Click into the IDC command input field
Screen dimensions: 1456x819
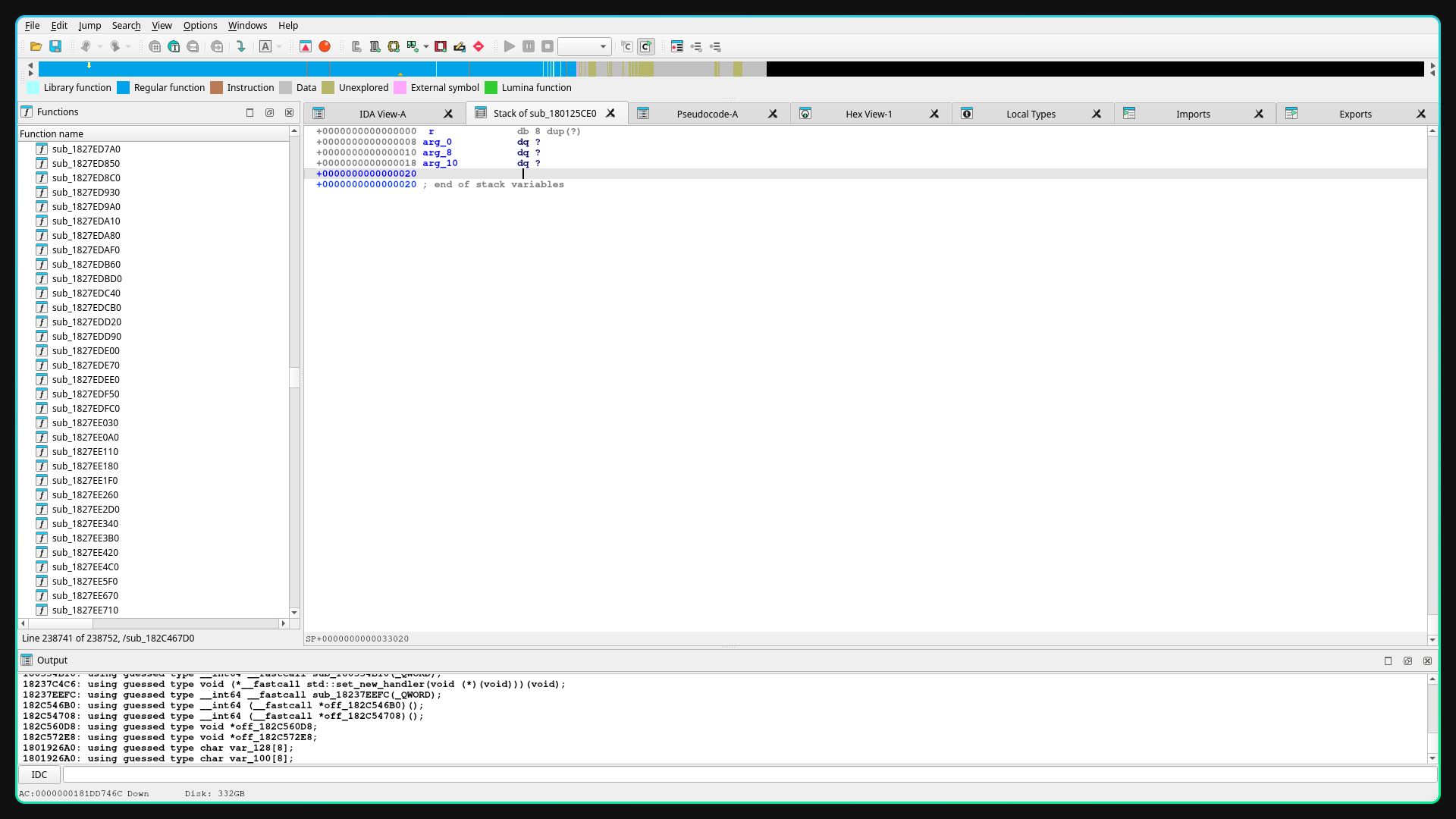(x=749, y=774)
